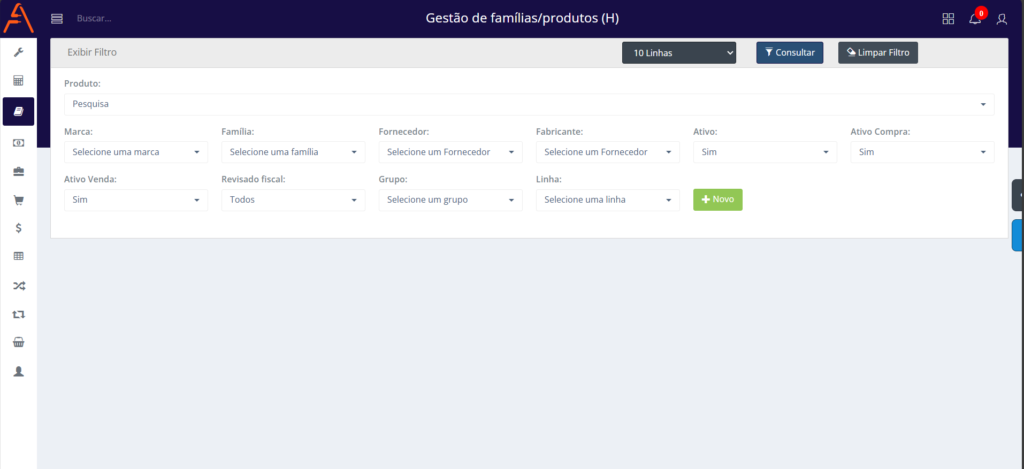Click the green Novo button
The image size is (1024, 469).
(717, 200)
